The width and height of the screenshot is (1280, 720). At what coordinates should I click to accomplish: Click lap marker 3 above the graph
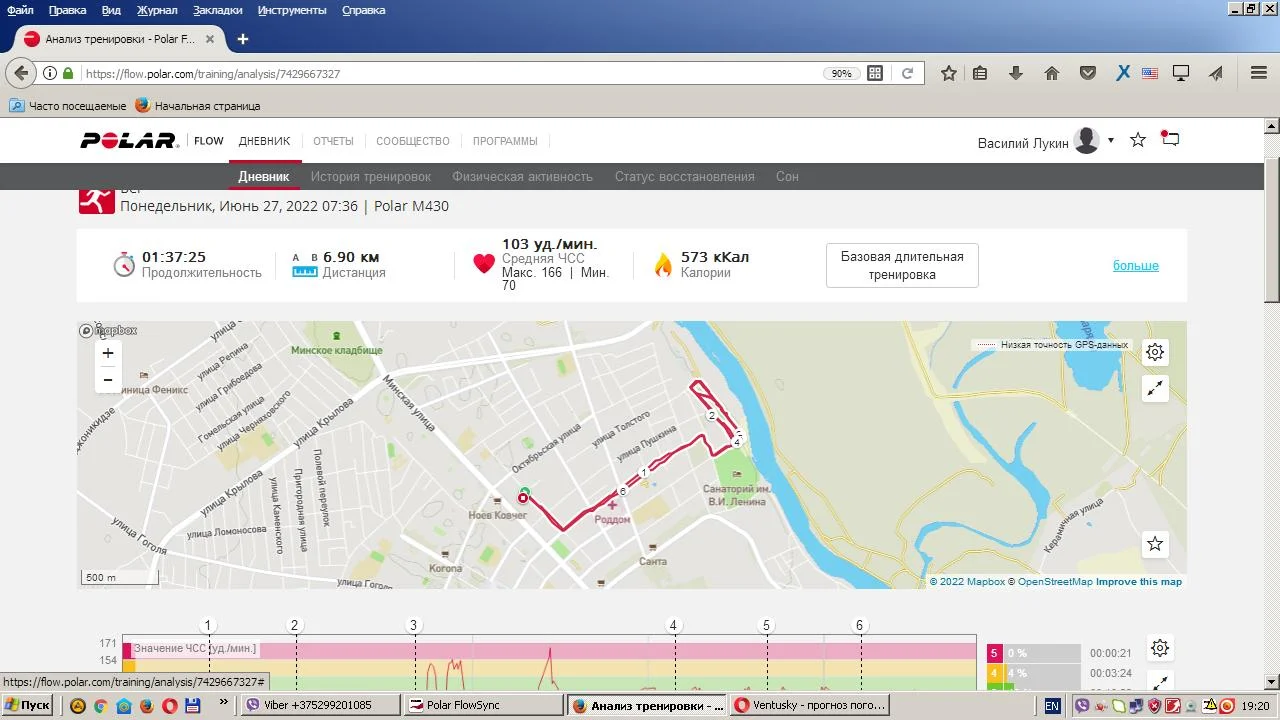click(x=413, y=626)
